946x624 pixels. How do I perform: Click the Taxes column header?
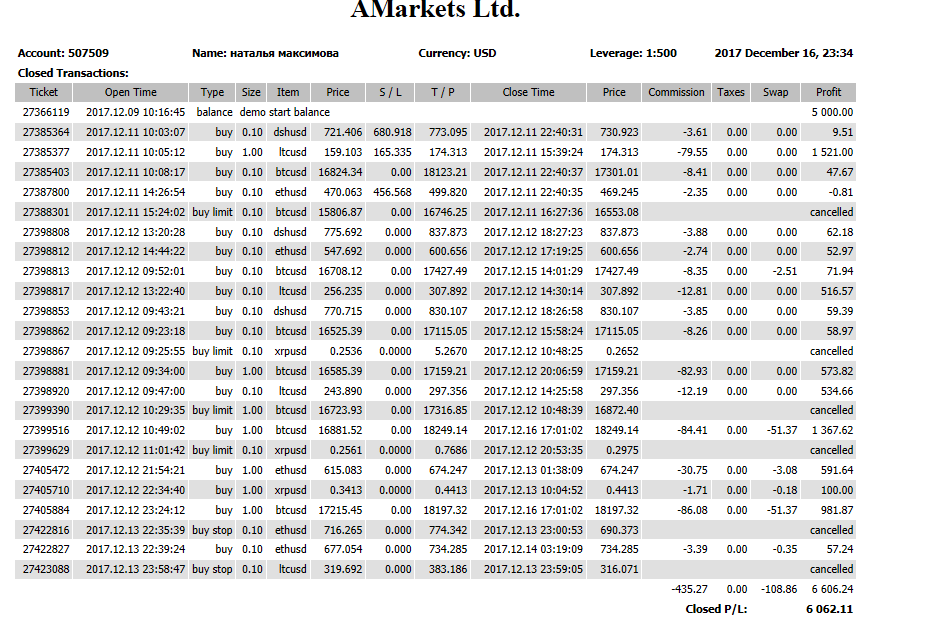click(x=731, y=92)
